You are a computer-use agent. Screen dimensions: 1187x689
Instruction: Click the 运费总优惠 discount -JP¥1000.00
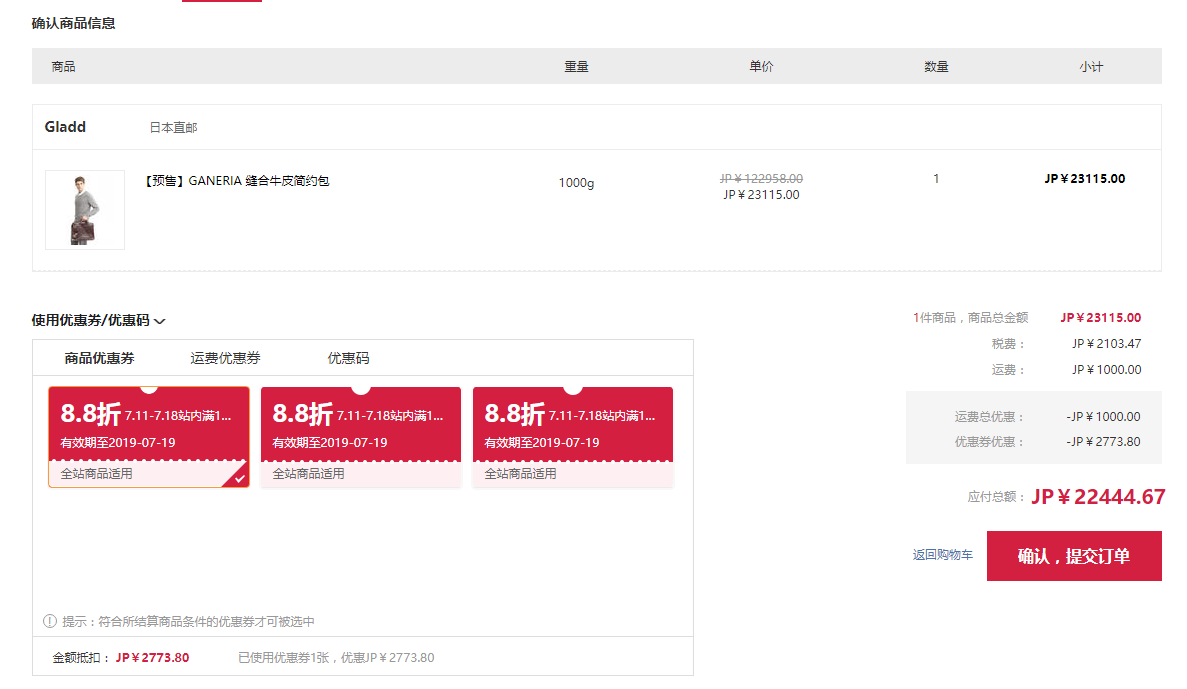pos(1103,416)
